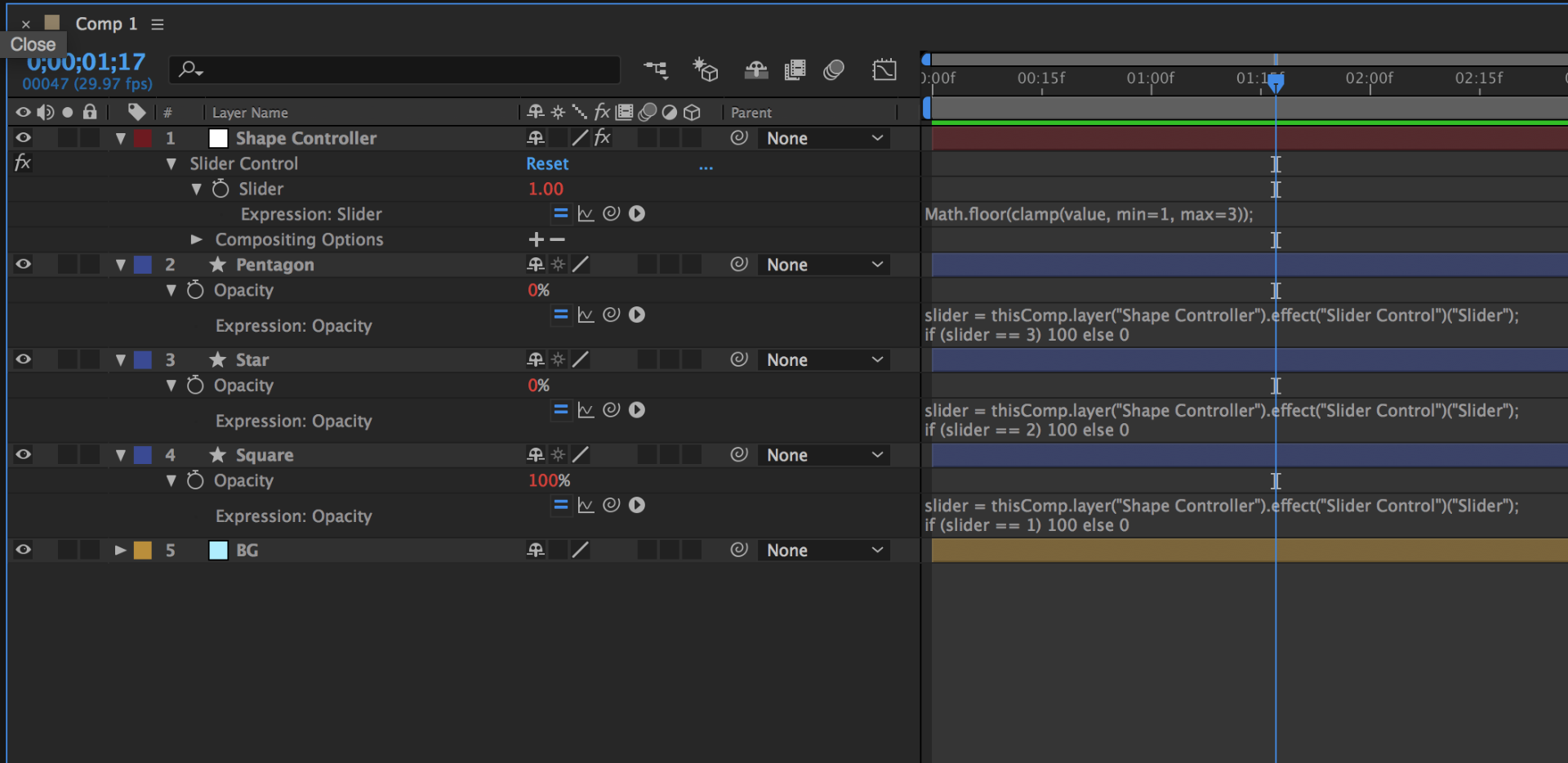Reset the Slider Control effect
1568x763 pixels.
click(x=547, y=163)
